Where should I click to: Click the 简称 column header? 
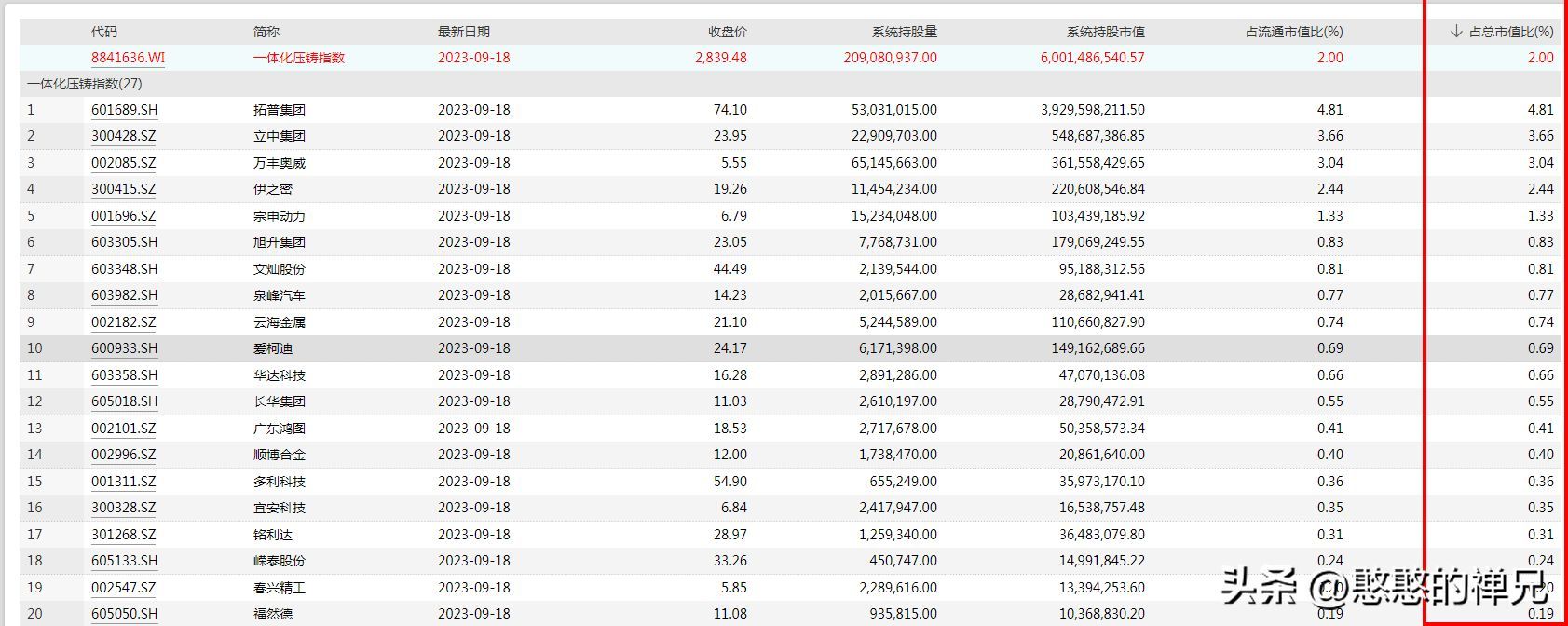tap(266, 32)
